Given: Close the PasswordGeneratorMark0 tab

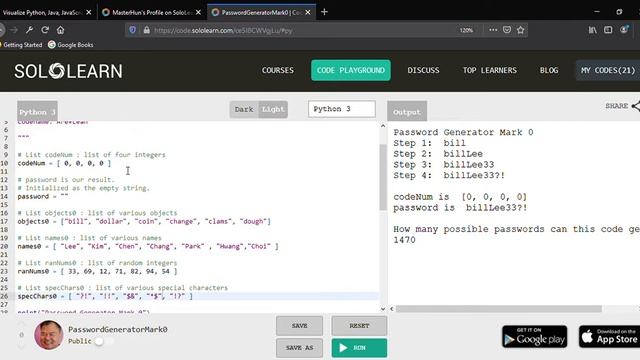Looking at the screenshot, I should [308, 12].
